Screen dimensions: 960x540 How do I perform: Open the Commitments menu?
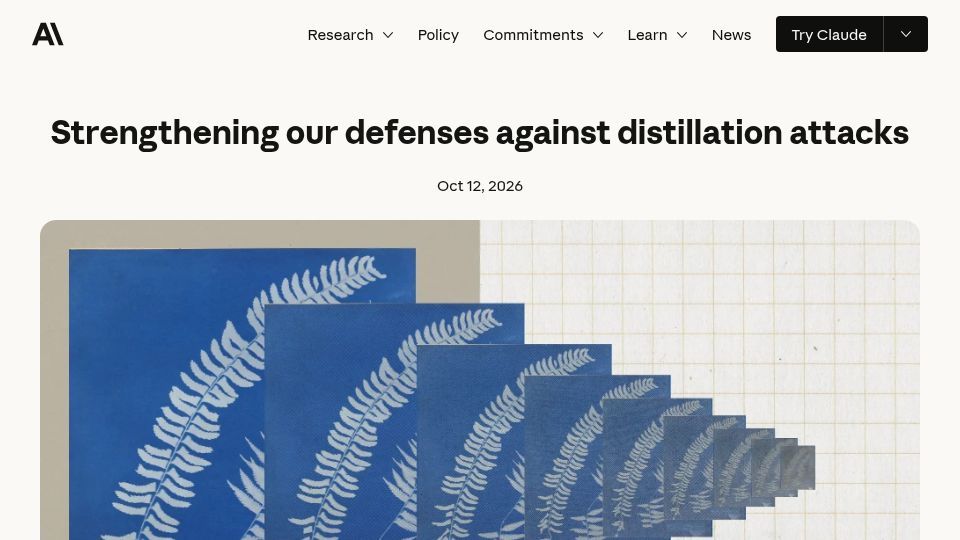[x=533, y=35]
